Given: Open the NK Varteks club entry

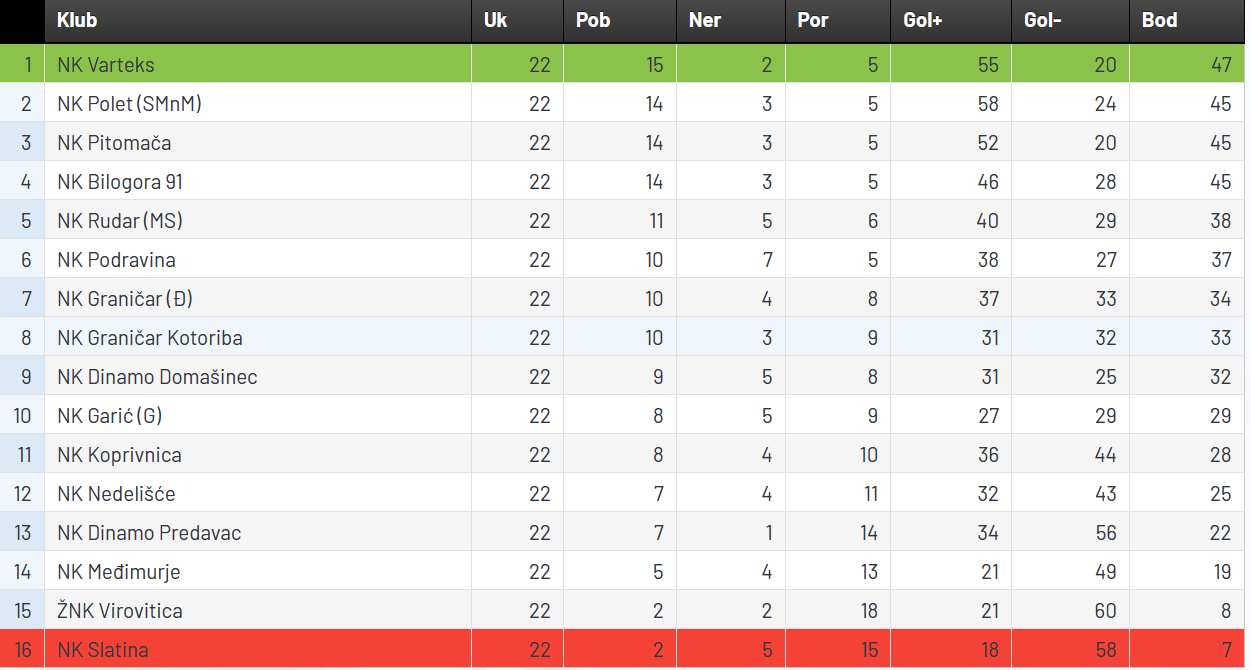Looking at the screenshot, I should pyautogui.click(x=106, y=65).
